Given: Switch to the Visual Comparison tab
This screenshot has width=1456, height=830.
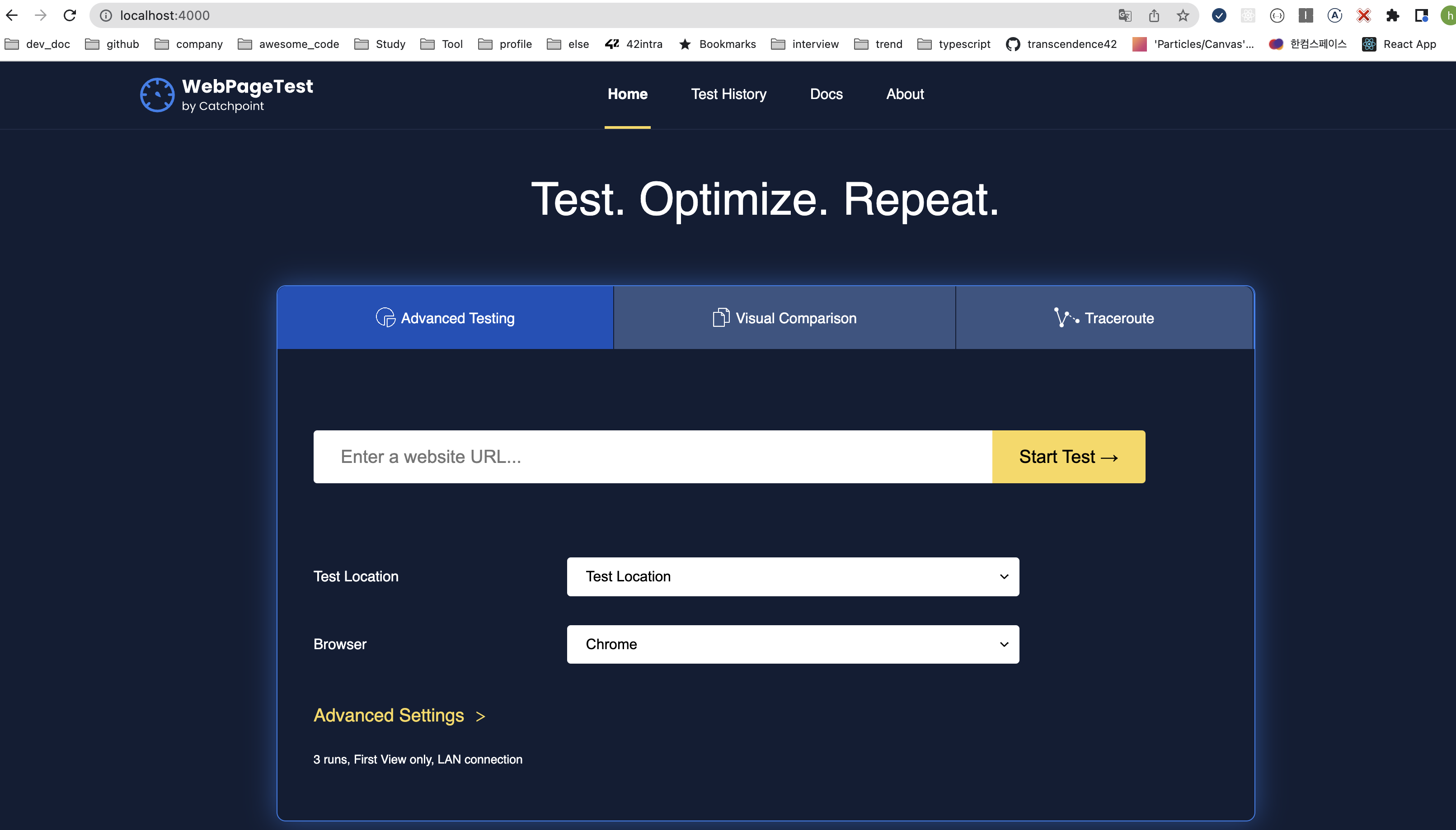Looking at the screenshot, I should click(x=784, y=318).
